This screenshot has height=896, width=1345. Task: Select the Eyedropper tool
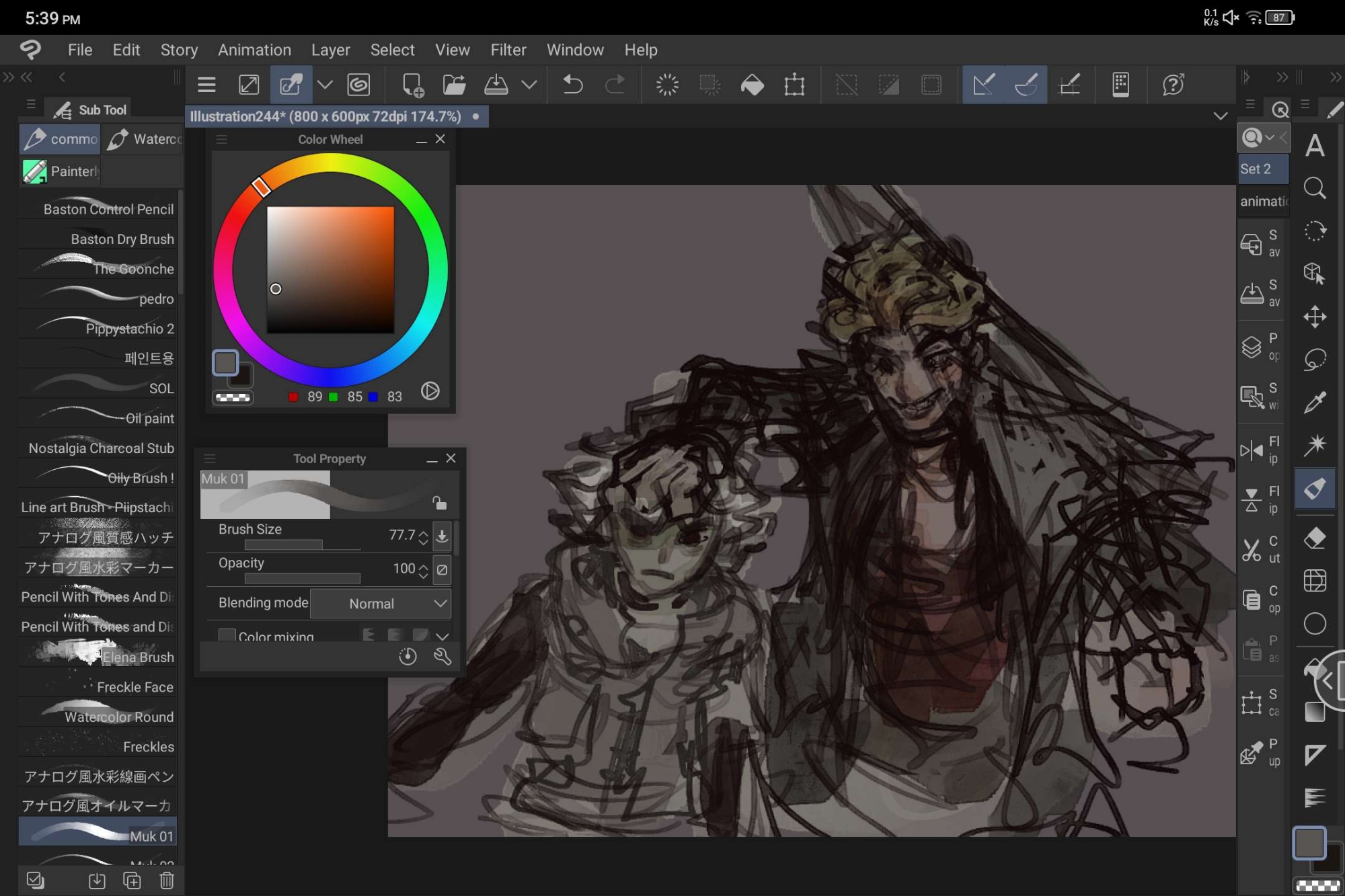(1314, 402)
